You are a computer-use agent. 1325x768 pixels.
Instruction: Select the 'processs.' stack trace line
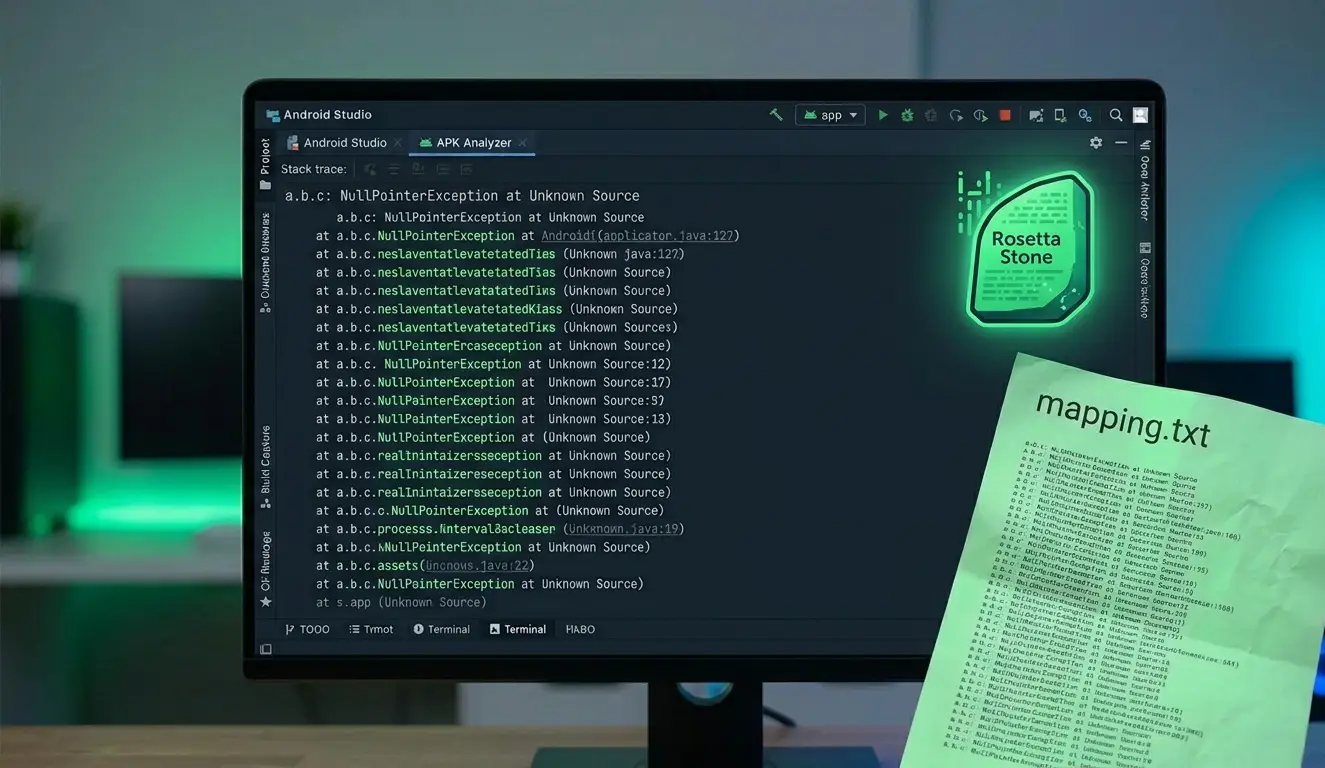tap(500, 529)
